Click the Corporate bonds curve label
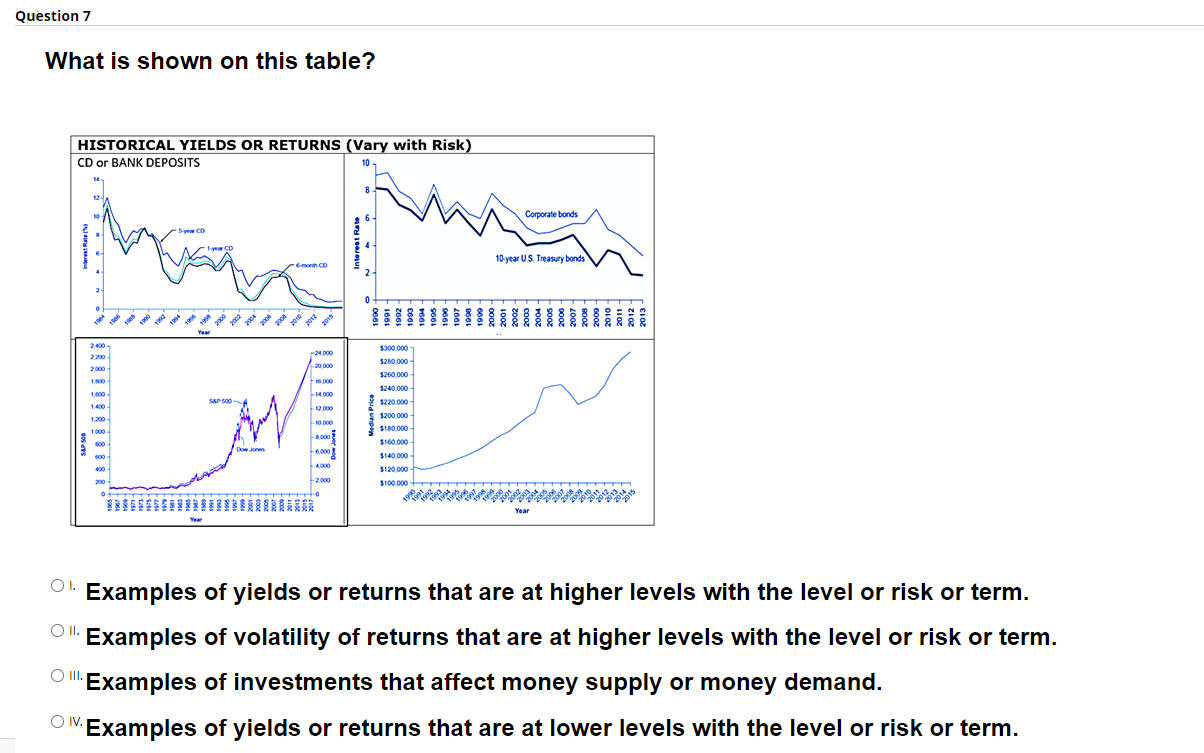The image size is (1204, 753). (553, 212)
